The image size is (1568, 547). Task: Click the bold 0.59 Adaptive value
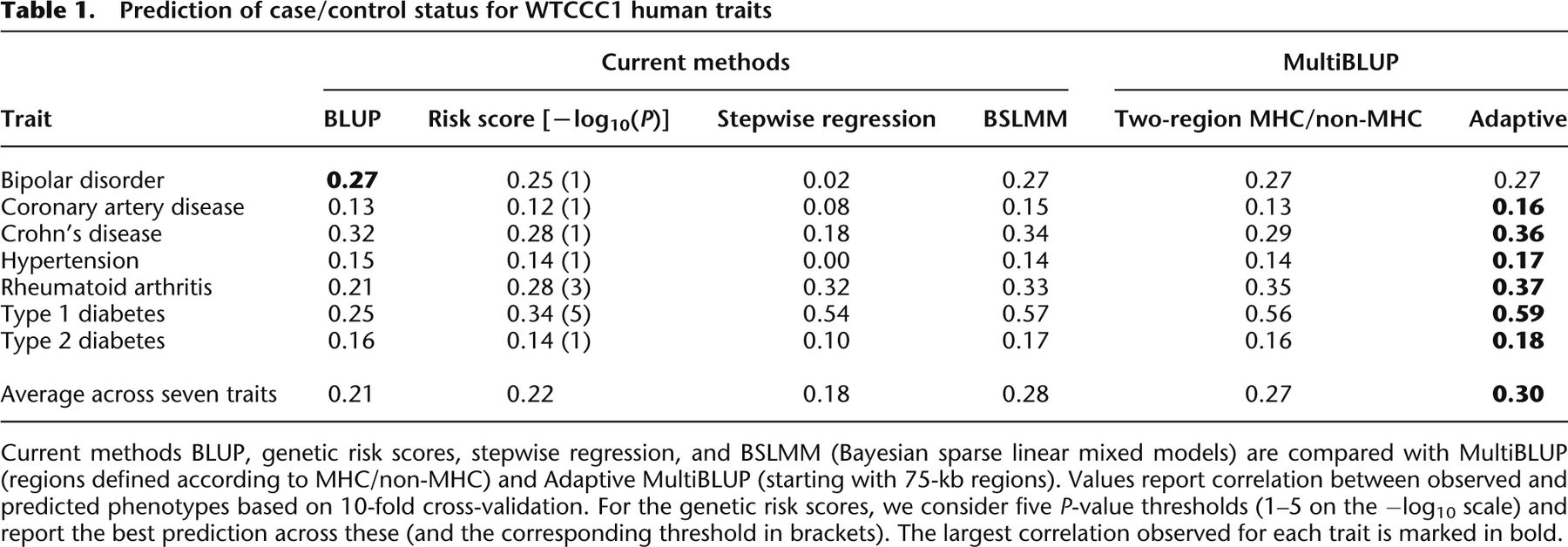point(1517,314)
